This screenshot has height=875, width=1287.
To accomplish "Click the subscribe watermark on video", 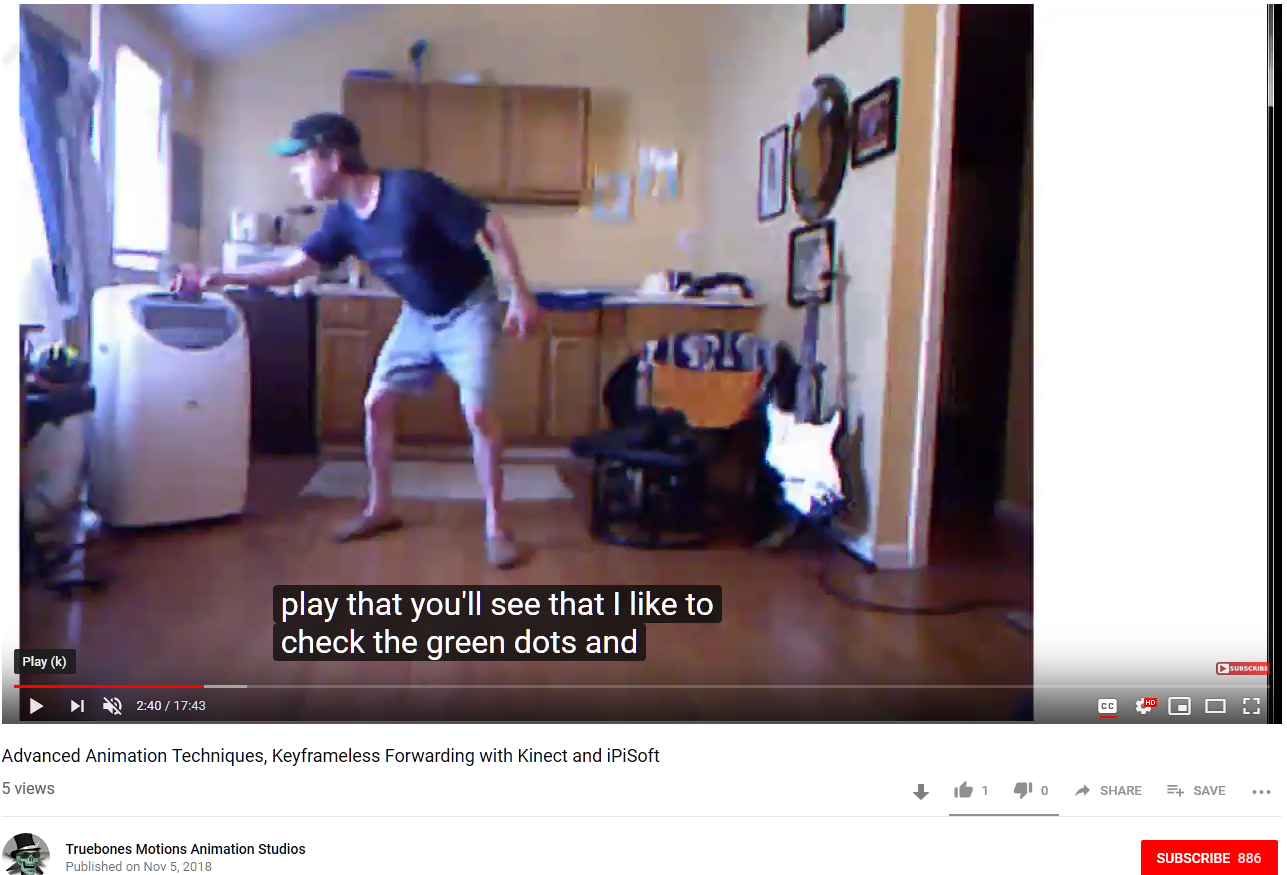I will click(1242, 668).
